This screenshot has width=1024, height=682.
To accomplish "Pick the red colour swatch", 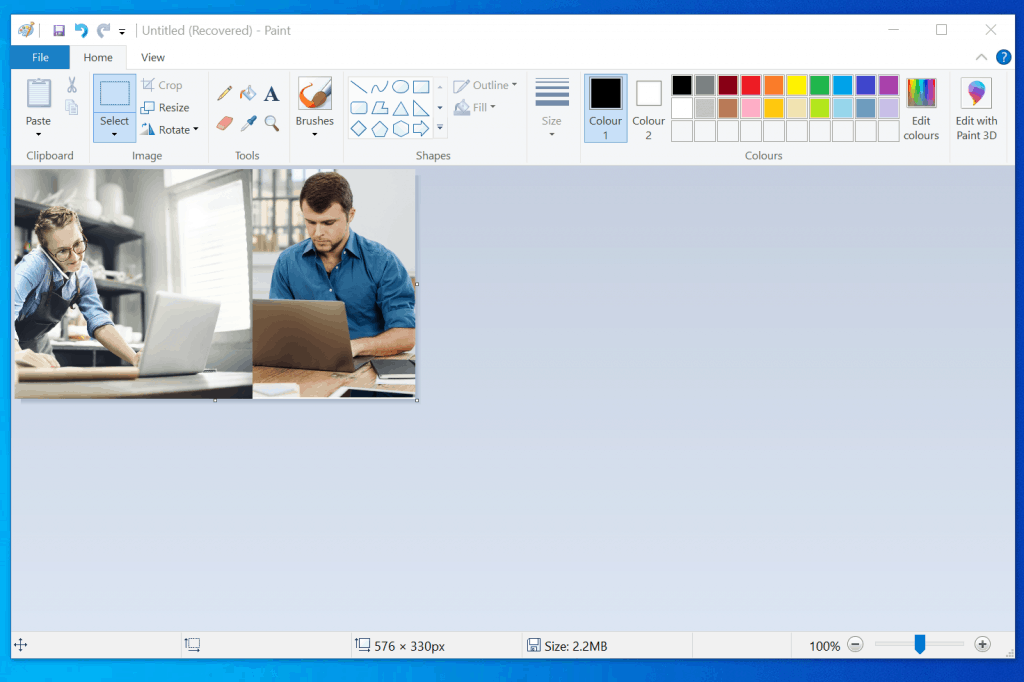I will [x=750, y=86].
